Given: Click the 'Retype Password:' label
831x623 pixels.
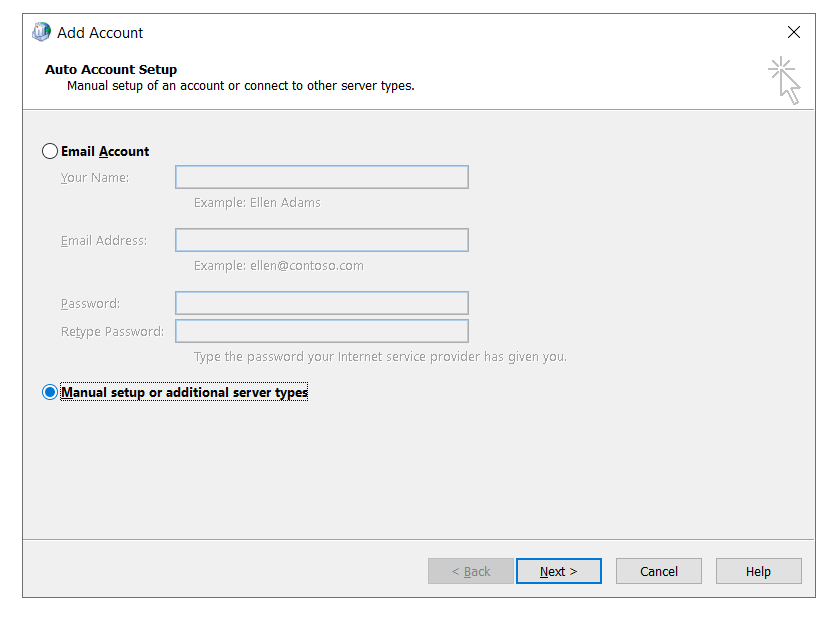Looking at the screenshot, I should point(112,332).
